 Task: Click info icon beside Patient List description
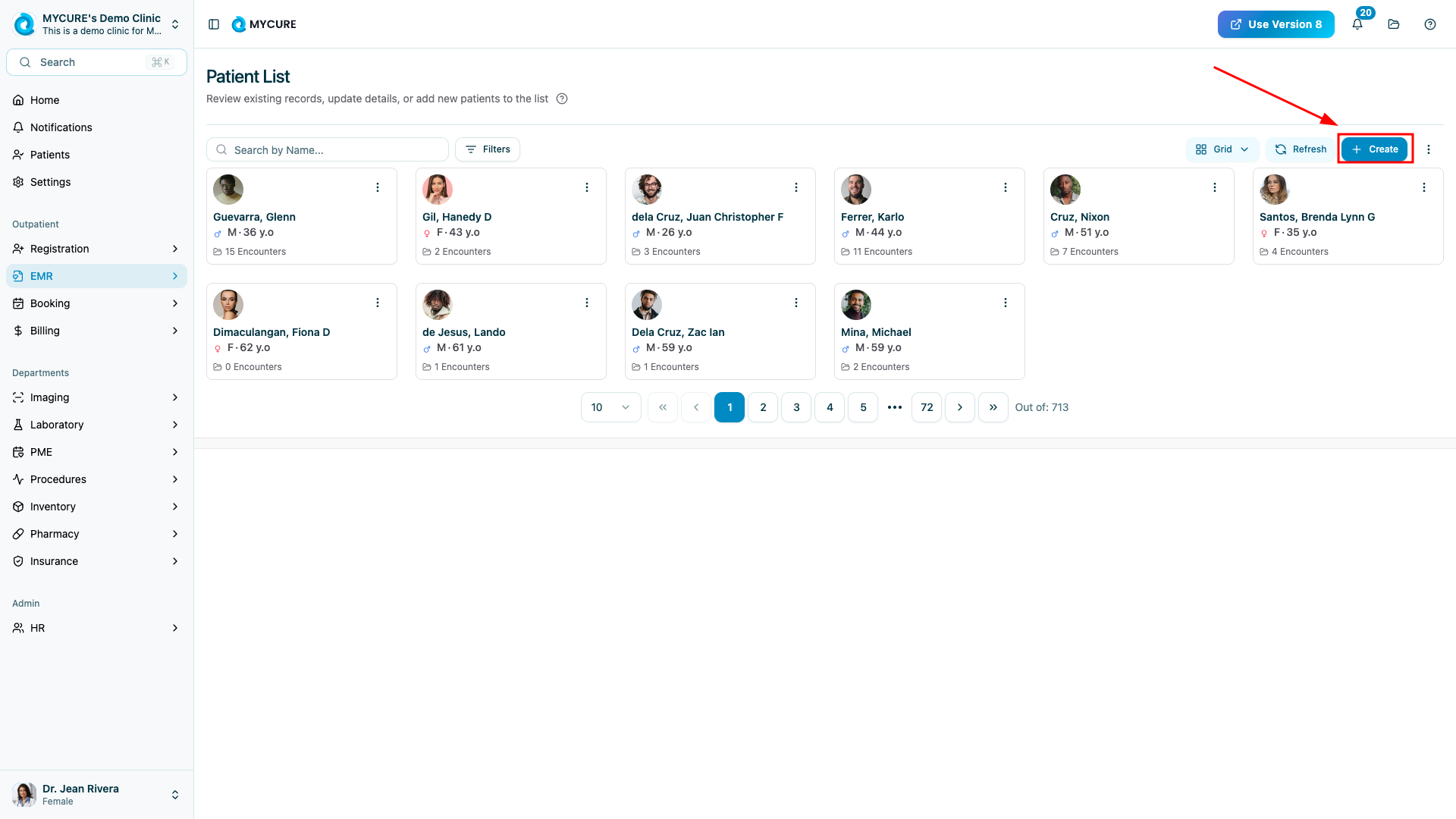coord(562,99)
